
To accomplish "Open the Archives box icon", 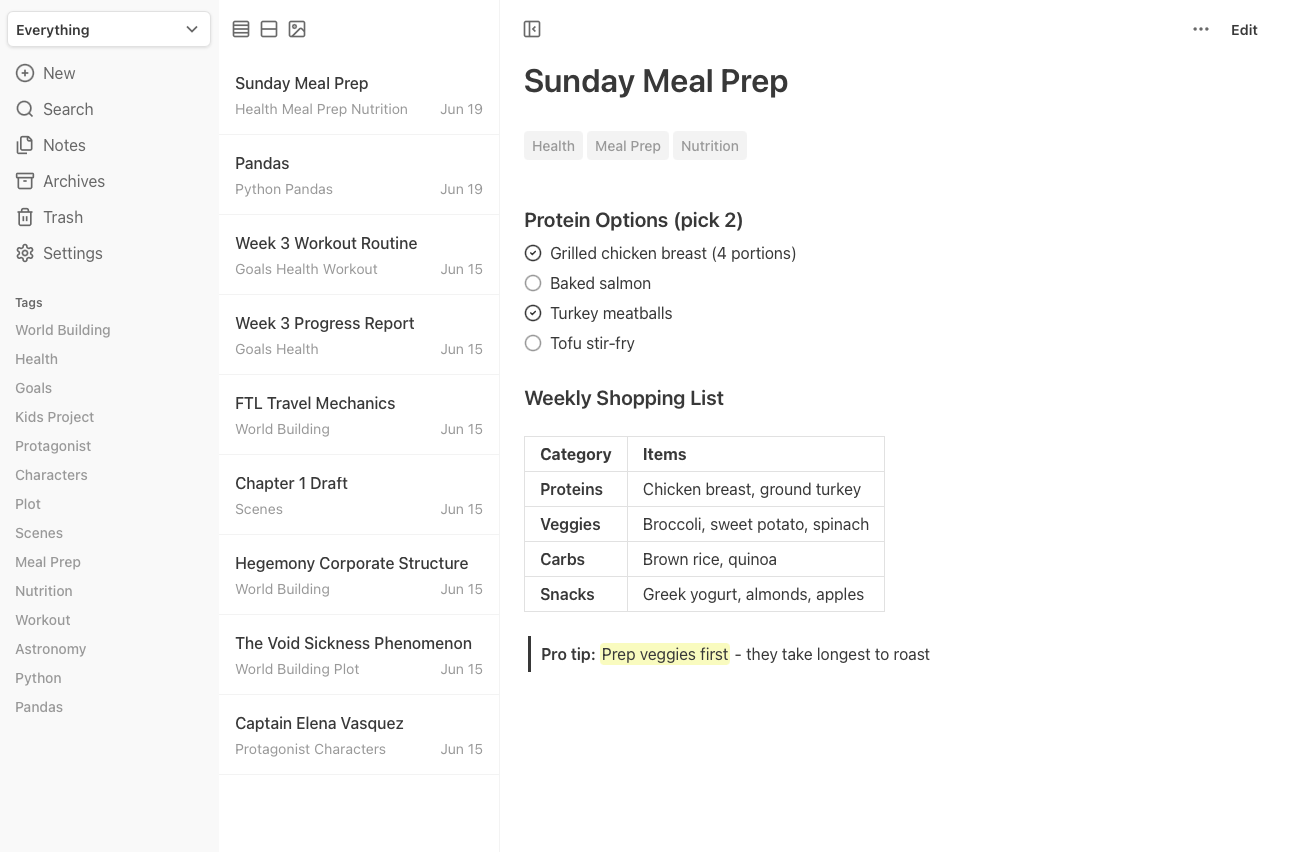I will 25,181.
